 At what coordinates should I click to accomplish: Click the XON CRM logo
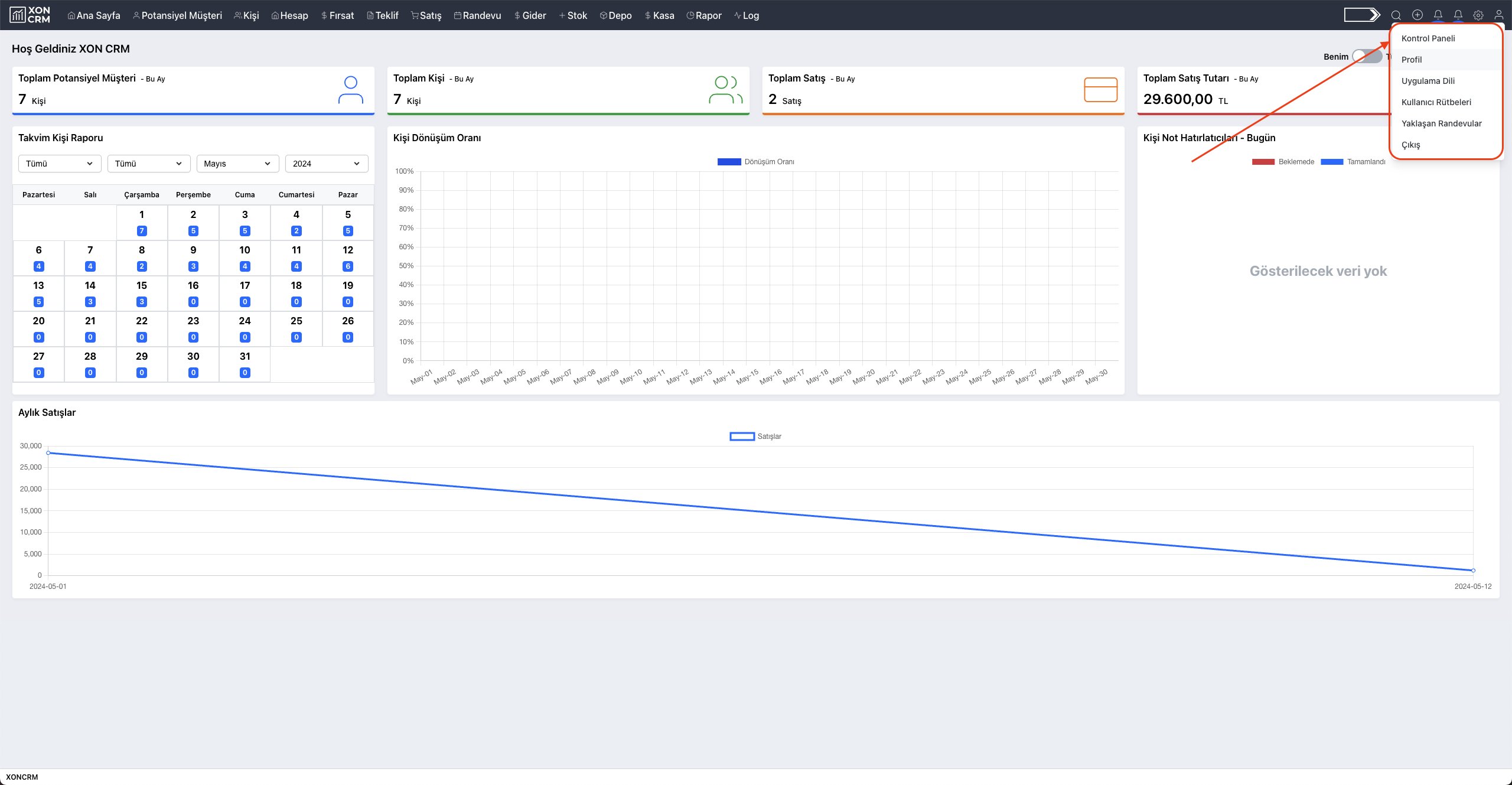(30, 15)
